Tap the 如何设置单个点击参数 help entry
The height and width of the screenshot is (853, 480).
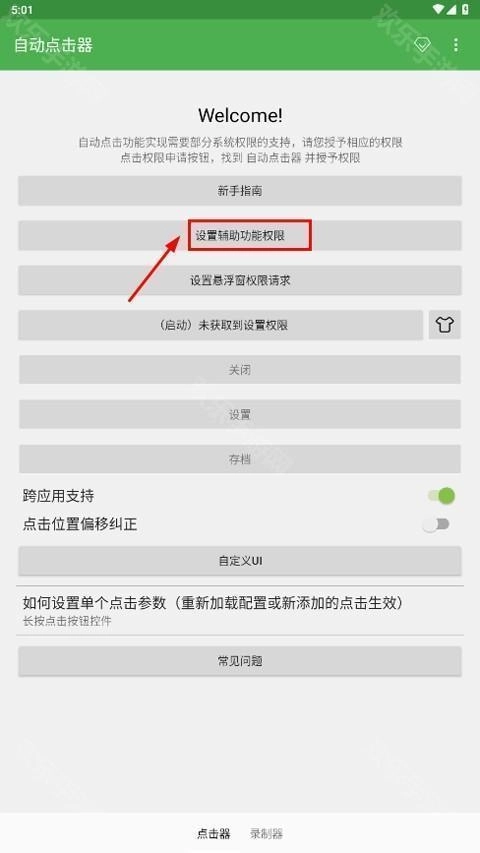(x=240, y=610)
